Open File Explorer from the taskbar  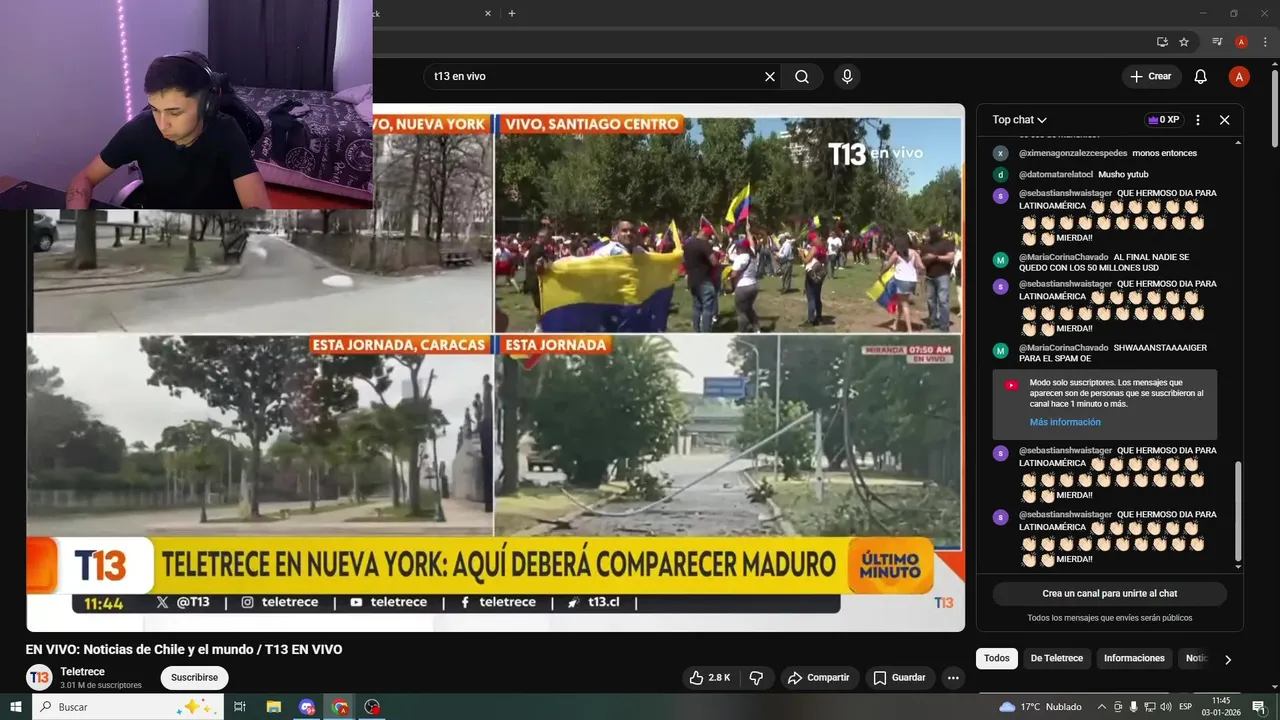[x=273, y=707]
